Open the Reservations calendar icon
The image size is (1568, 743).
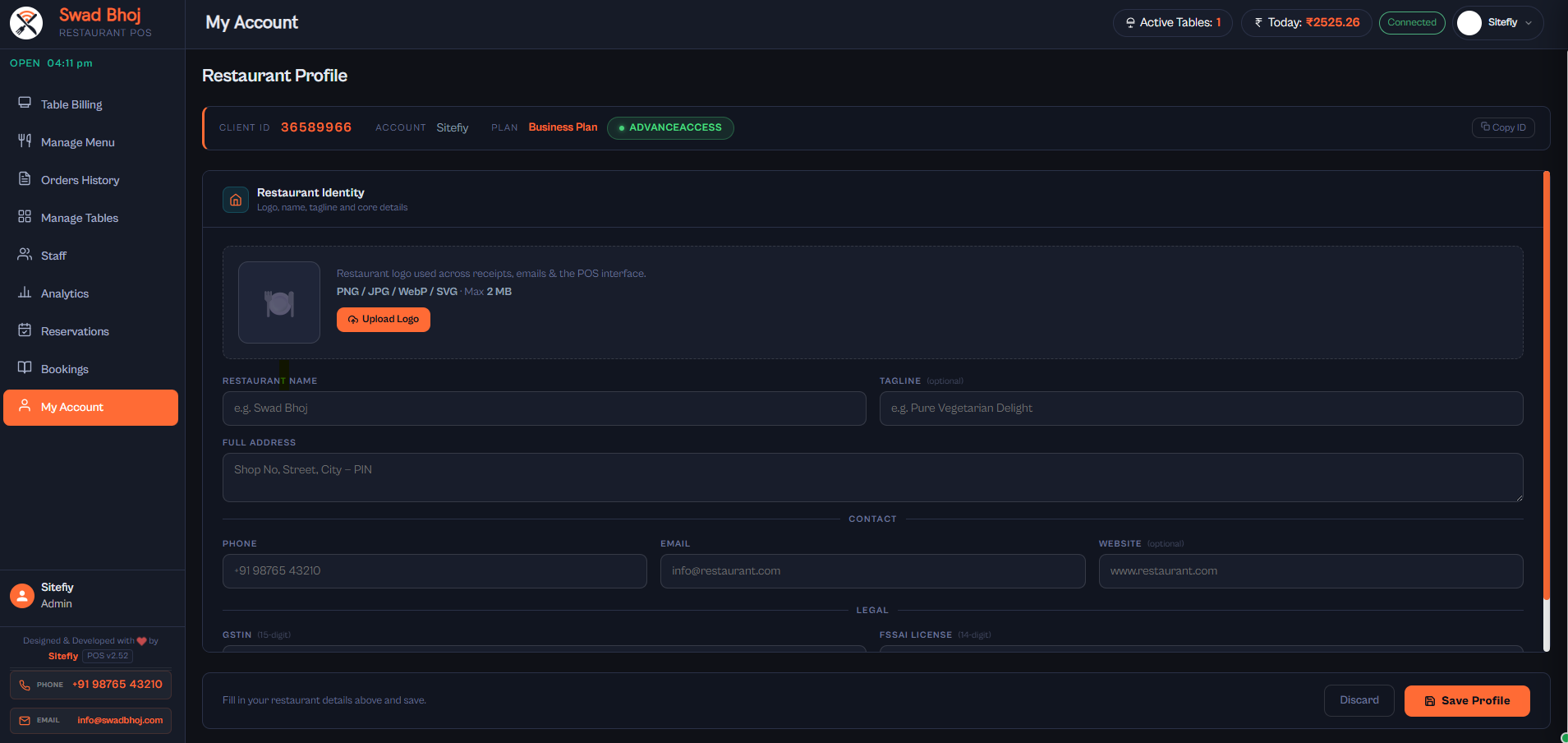(x=25, y=330)
